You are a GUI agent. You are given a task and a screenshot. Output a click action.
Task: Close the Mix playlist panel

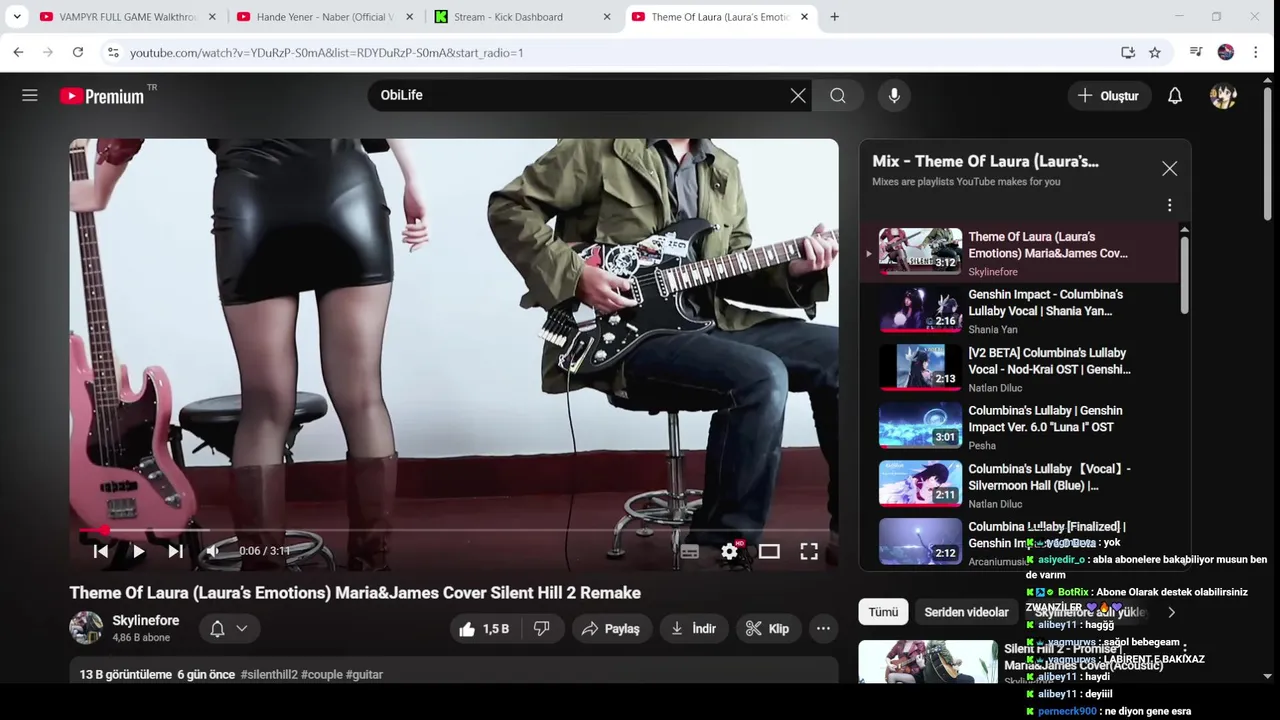click(1169, 169)
